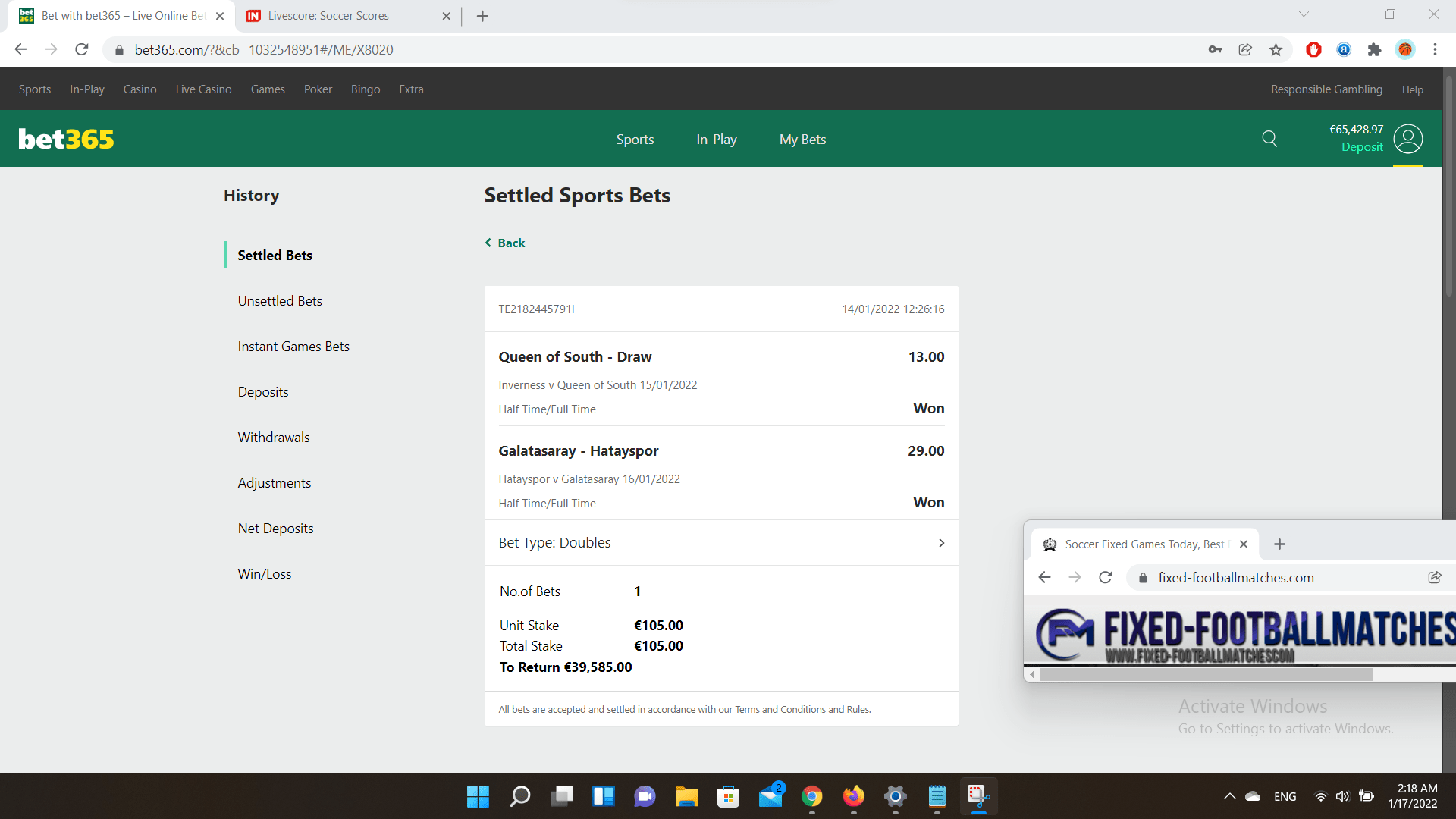Open the share icon in address bar
Image resolution: width=1456 pixels, height=819 pixels.
[1245, 49]
